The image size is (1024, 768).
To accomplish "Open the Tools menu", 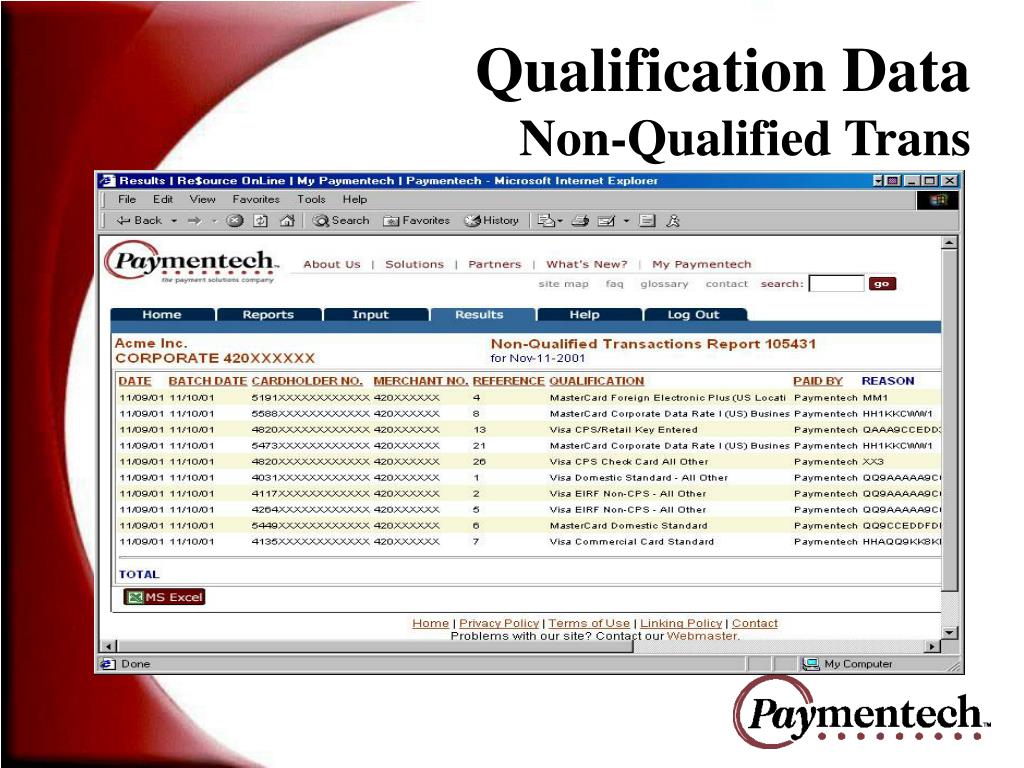I will tap(311, 199).
